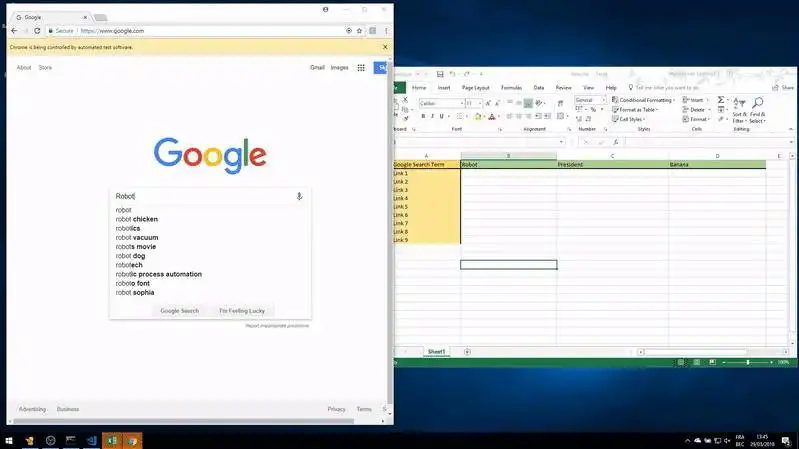Open the General number format dropdown
The height and width of the screenshot is (449, 799).
click(604, 100)
